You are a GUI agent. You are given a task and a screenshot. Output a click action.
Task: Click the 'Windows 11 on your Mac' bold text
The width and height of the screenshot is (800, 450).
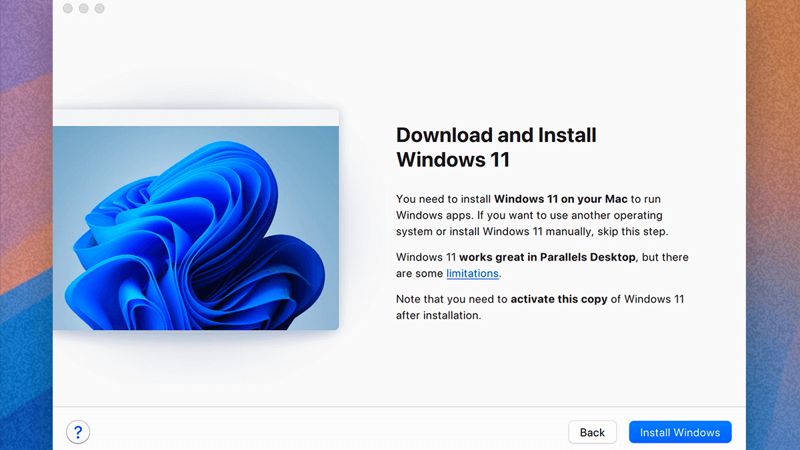(x=561, y=199)
